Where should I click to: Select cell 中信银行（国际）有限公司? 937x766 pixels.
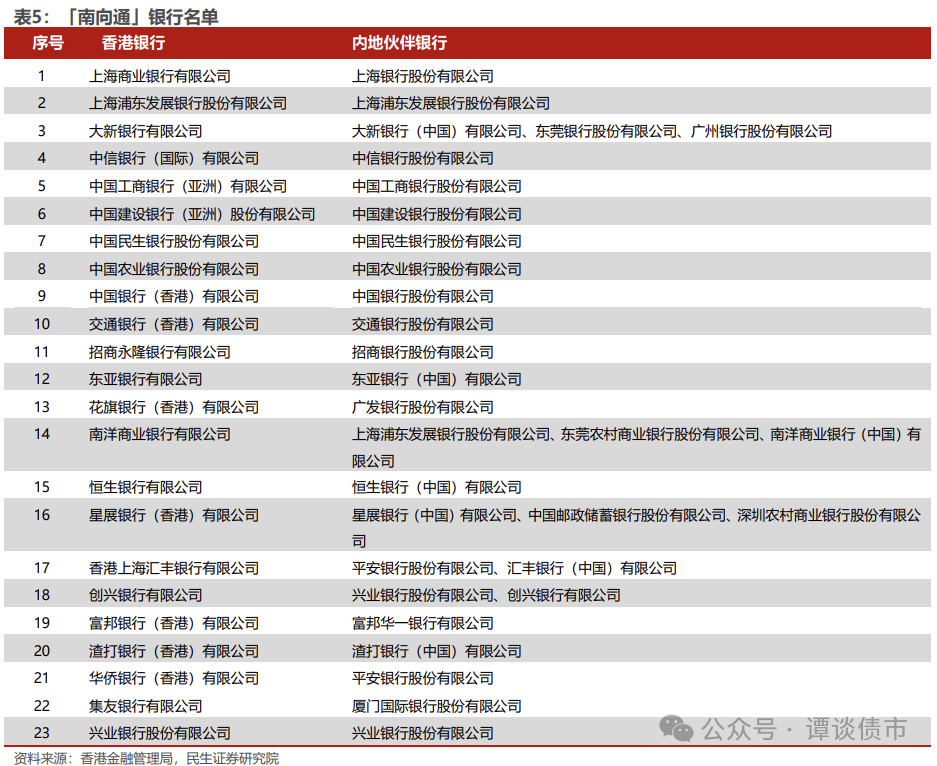point(174,158)
